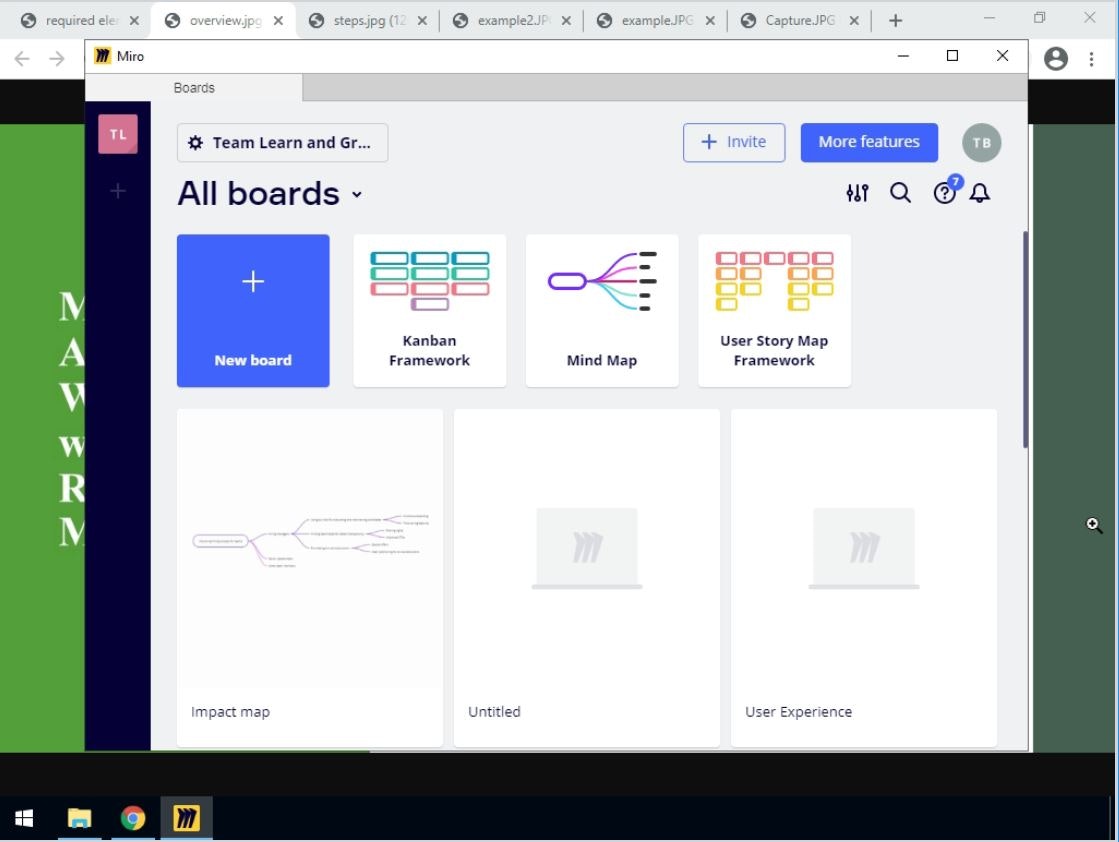Open notifications bell icon
The height and width of the screenshot is (842, 1119).
pyautogui.click(x=980, y=193)
